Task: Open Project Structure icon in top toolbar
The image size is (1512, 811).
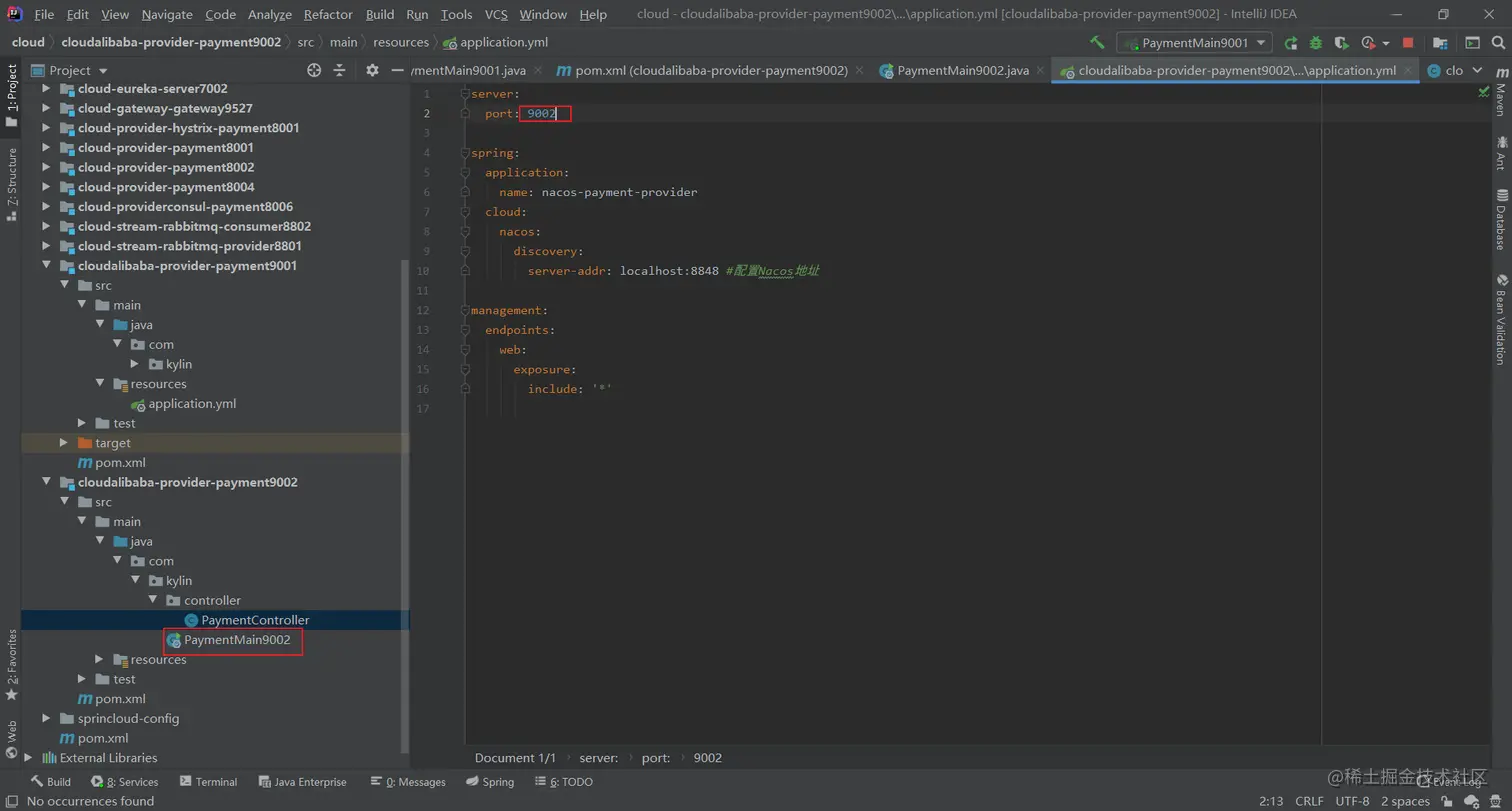Action: [1440, 43]
